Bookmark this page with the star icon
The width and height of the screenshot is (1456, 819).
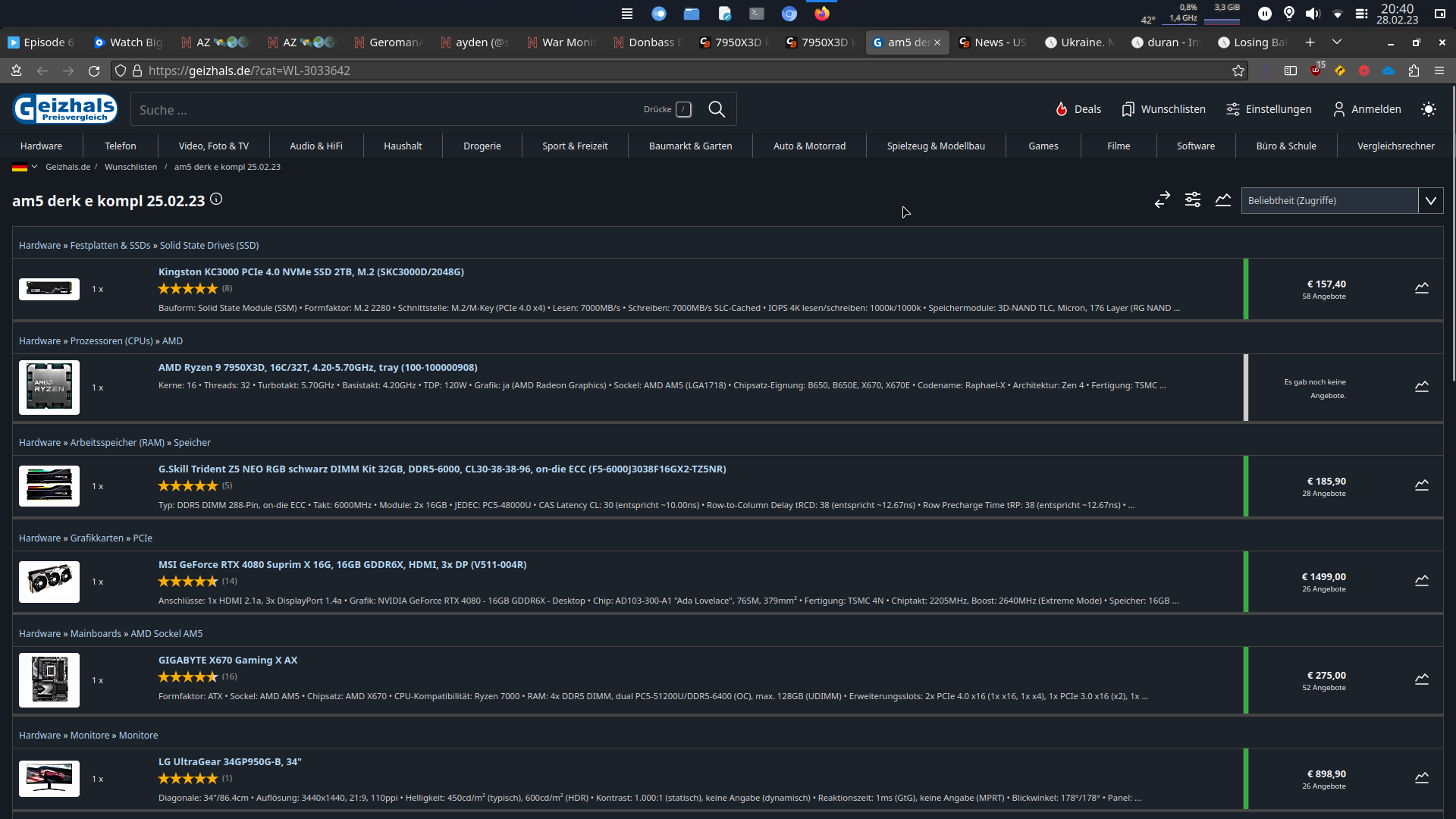1238,71
